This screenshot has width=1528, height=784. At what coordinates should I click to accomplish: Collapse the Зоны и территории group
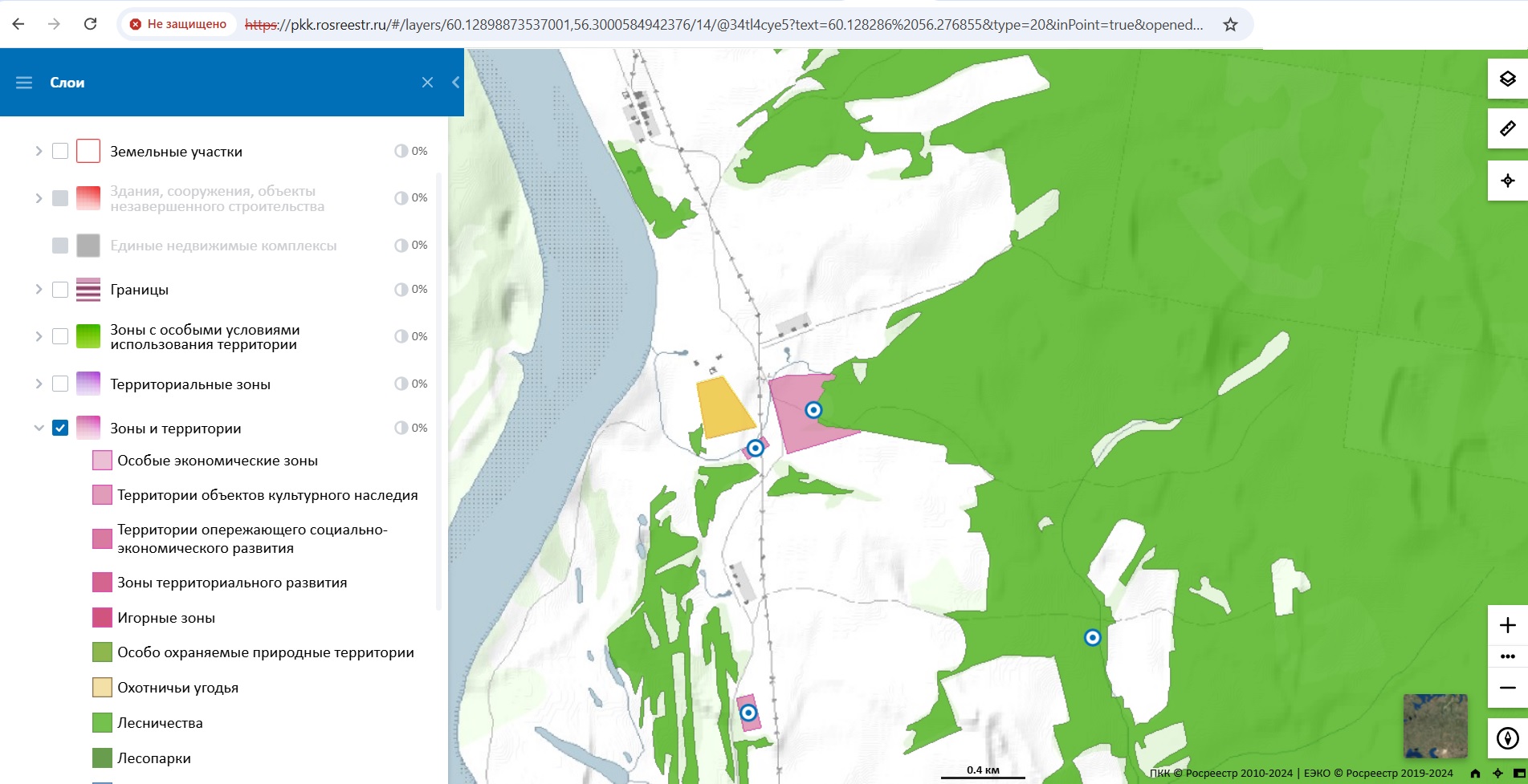(x=38, y=428)
